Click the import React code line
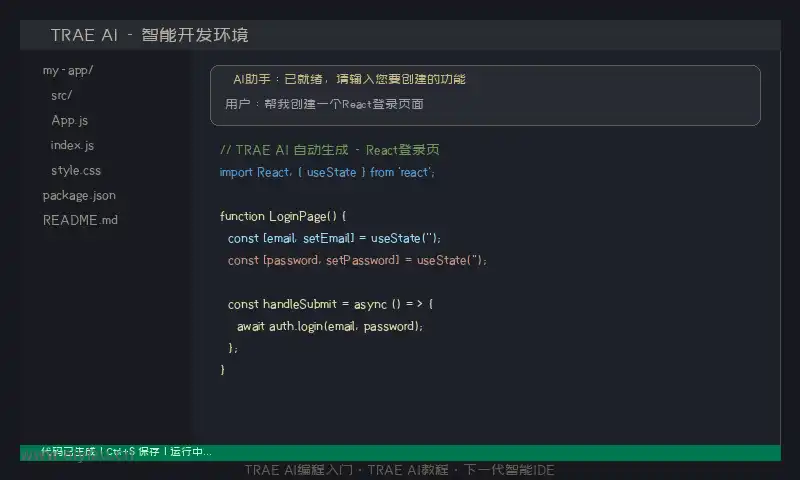This screenshot has height=480, width=800. coord(327,172)
